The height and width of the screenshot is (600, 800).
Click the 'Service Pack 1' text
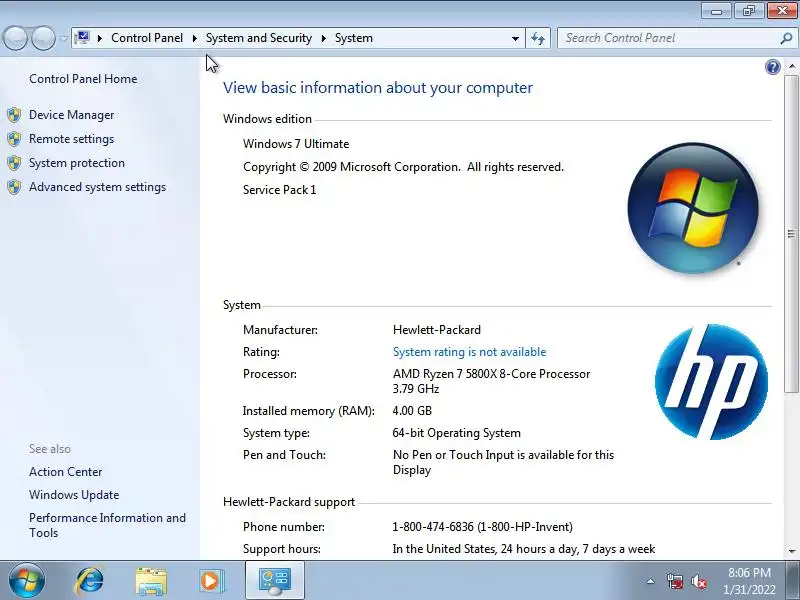point(280,190)
